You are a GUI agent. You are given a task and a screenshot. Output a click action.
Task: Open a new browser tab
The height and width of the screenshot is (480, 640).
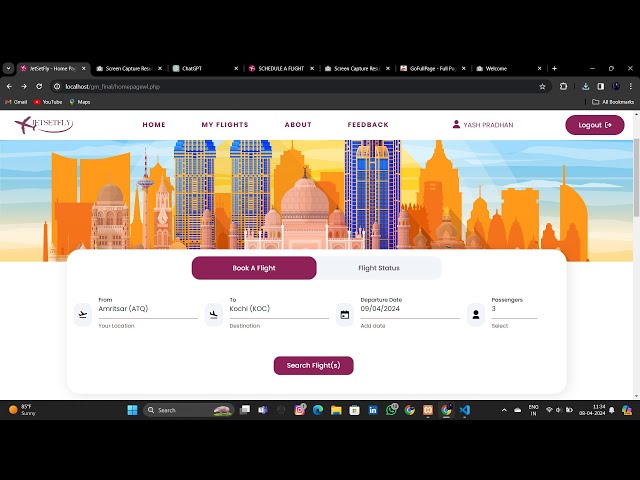click(x=554, y=69)
